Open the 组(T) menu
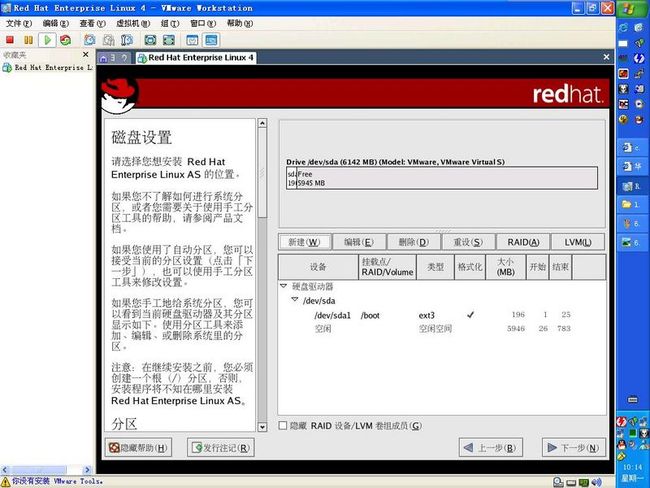Viewport: 650px width, 488px height. tap(170, 23)
